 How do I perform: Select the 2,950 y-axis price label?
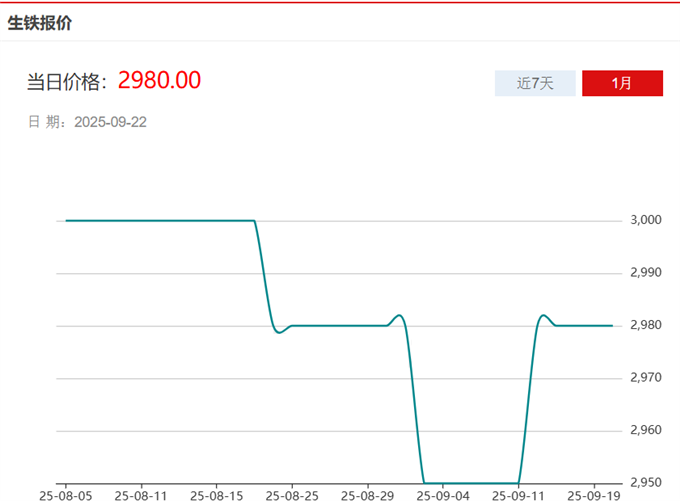[x=646, y=482]
